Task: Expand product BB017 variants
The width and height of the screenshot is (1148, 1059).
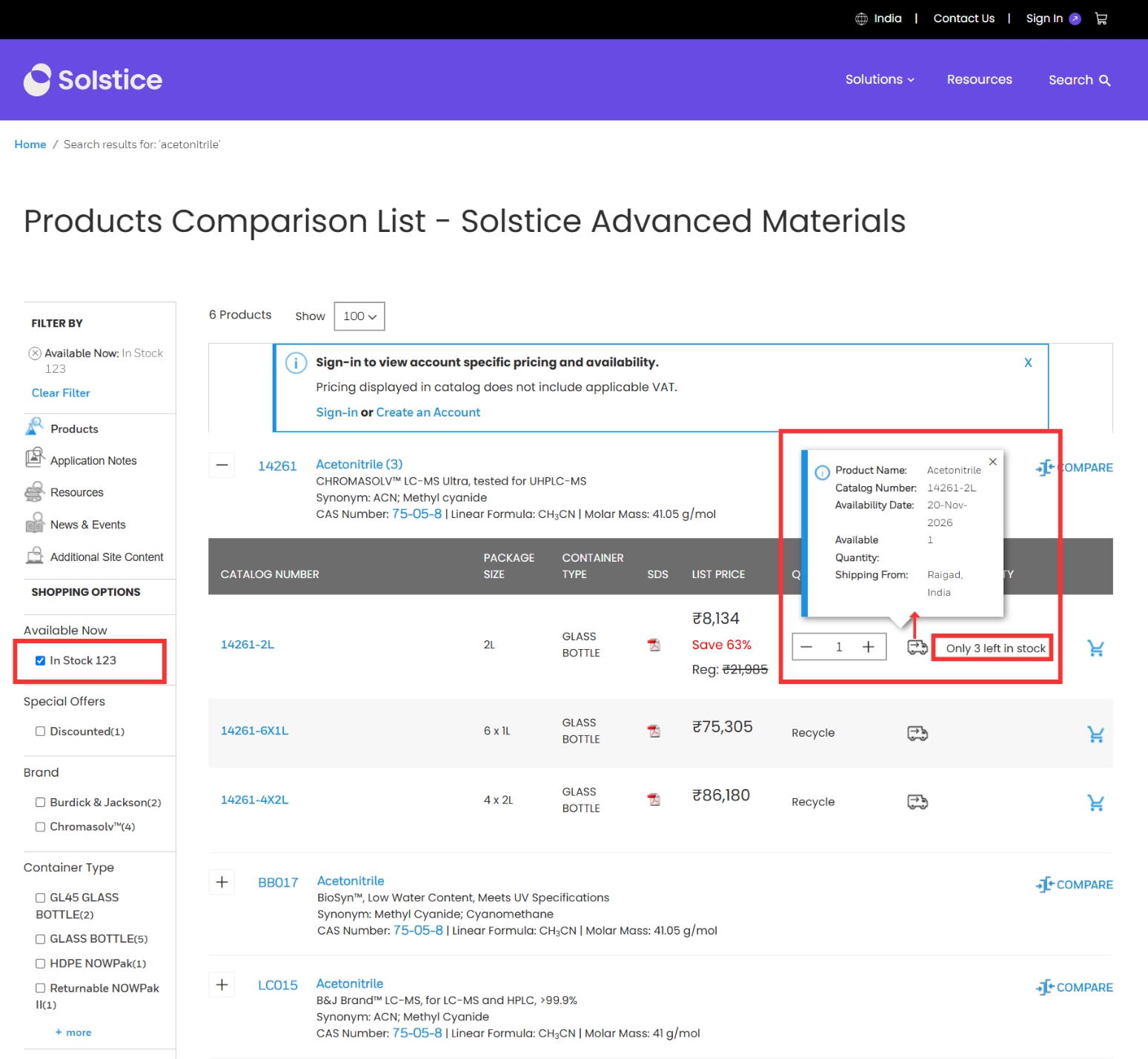Action: click(x=222, y=882)
